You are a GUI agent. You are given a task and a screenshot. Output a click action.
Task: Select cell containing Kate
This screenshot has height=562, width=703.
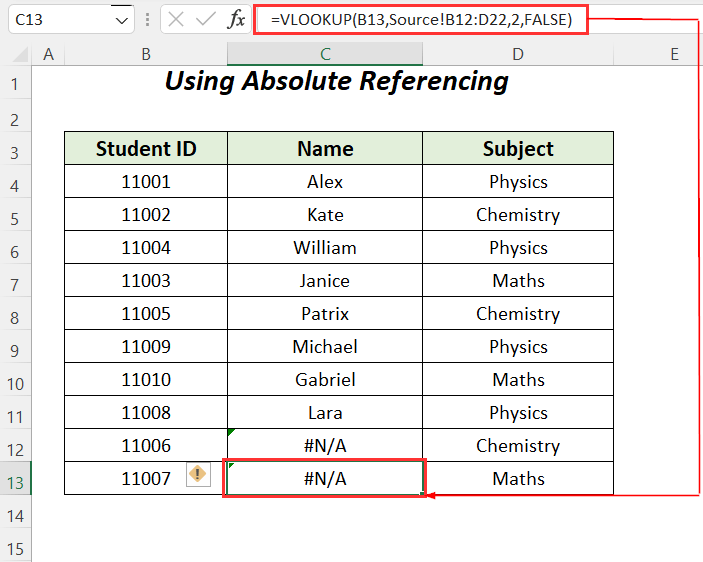(325, 215)
